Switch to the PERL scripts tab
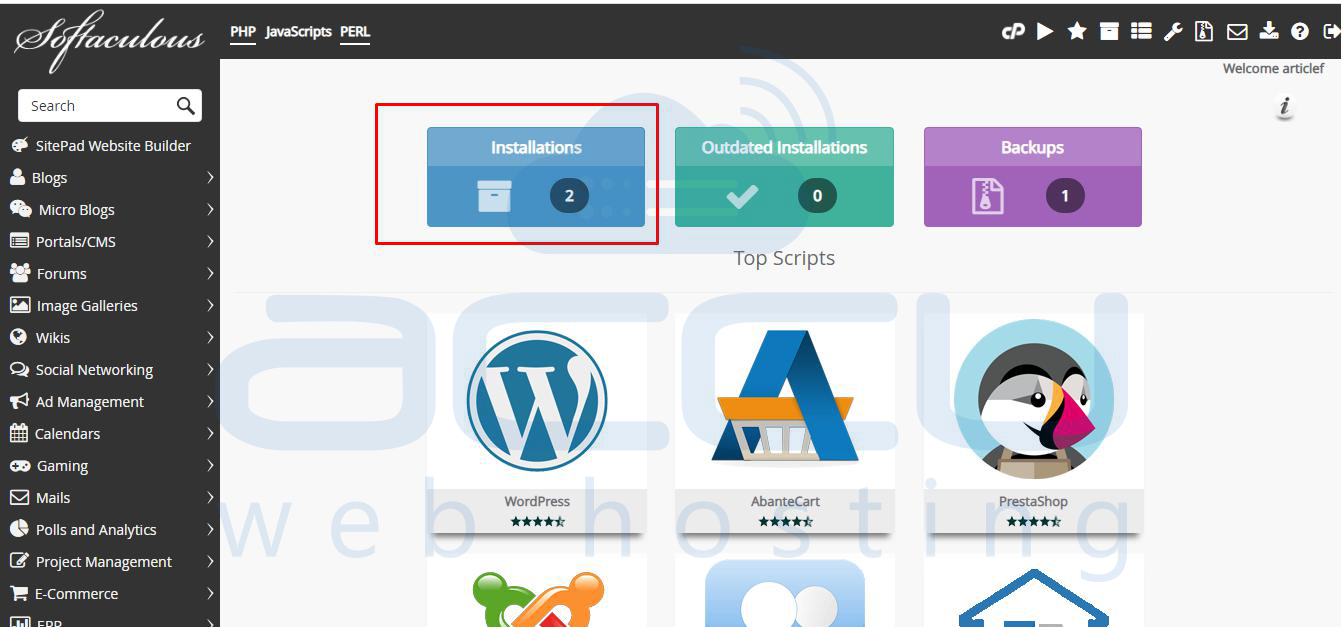Viewport: 1341px width, 627px height. (x=355, y=32)
